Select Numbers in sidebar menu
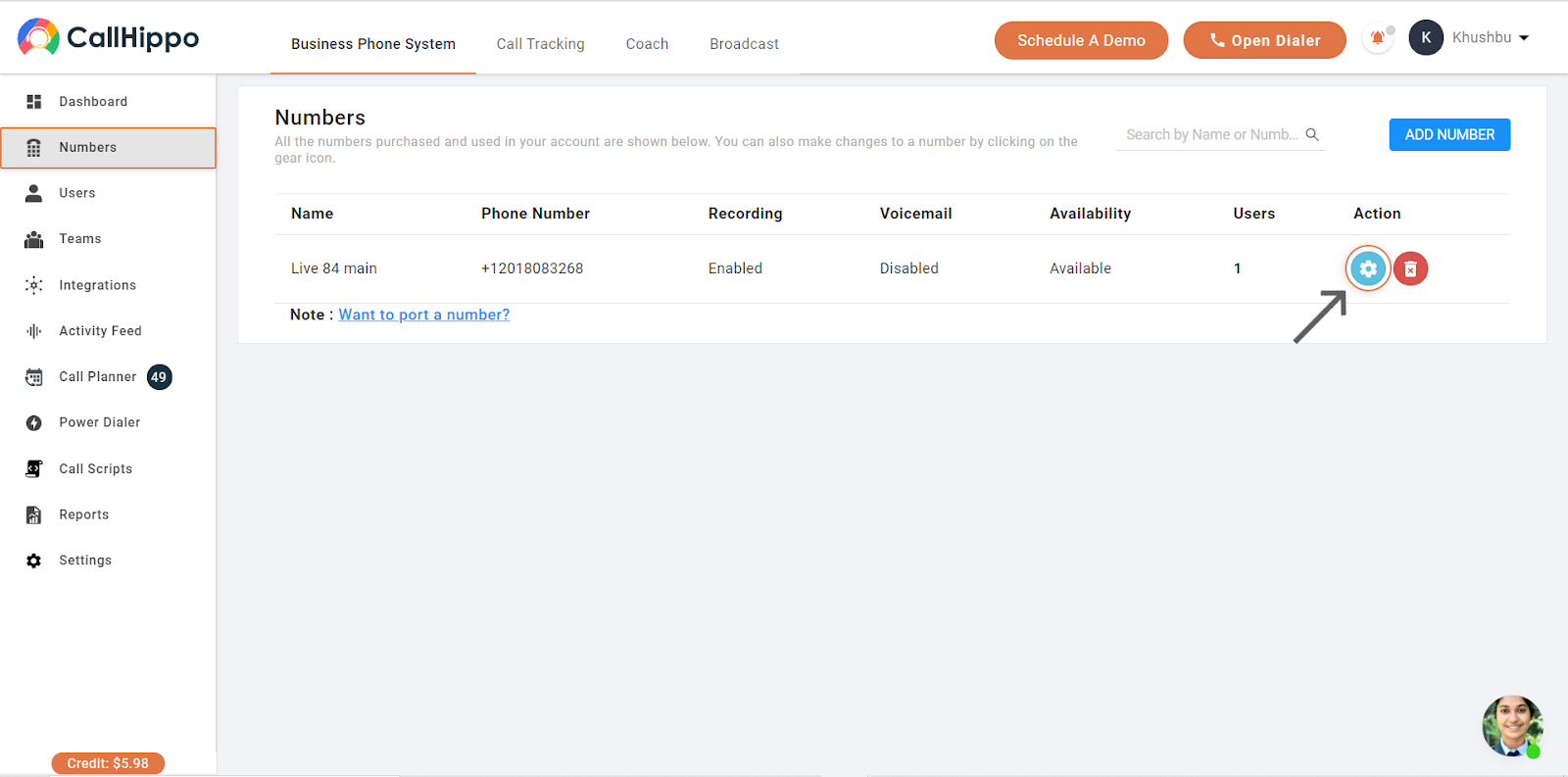Image resolution: width=1568 pixels, height=777 pixels. click(108, 148)
